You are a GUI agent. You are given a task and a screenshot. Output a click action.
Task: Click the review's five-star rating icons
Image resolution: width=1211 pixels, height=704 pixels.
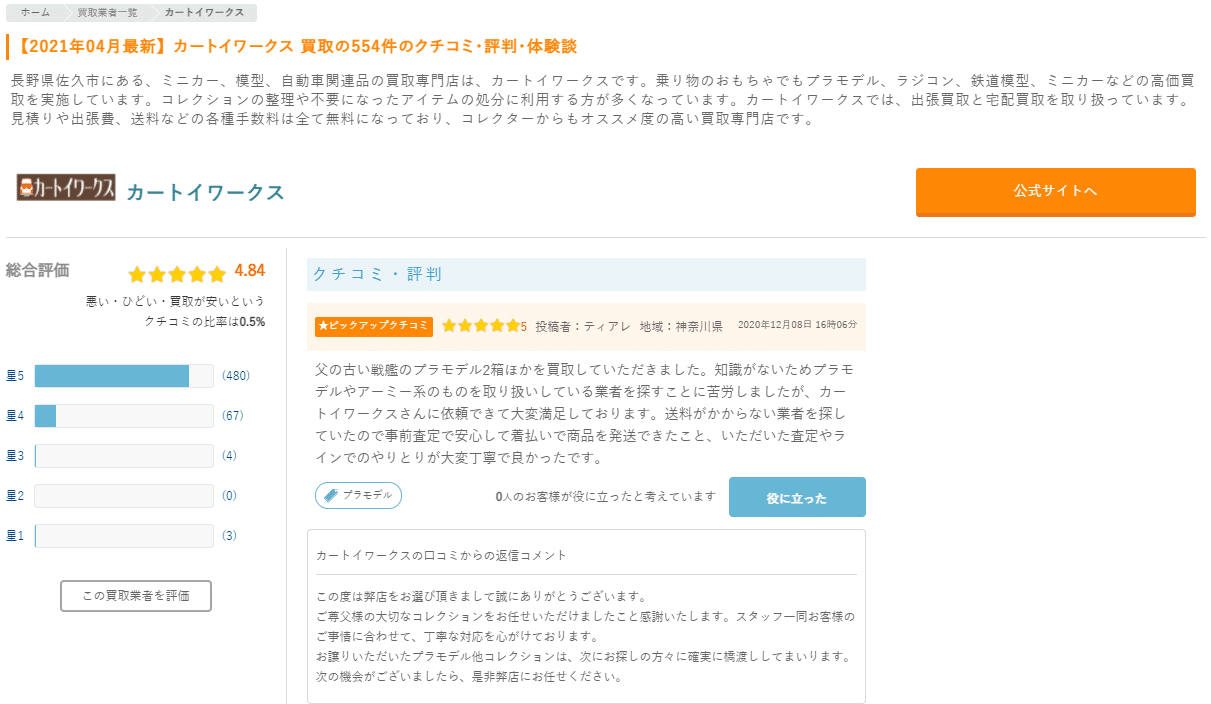coord(481,326)
